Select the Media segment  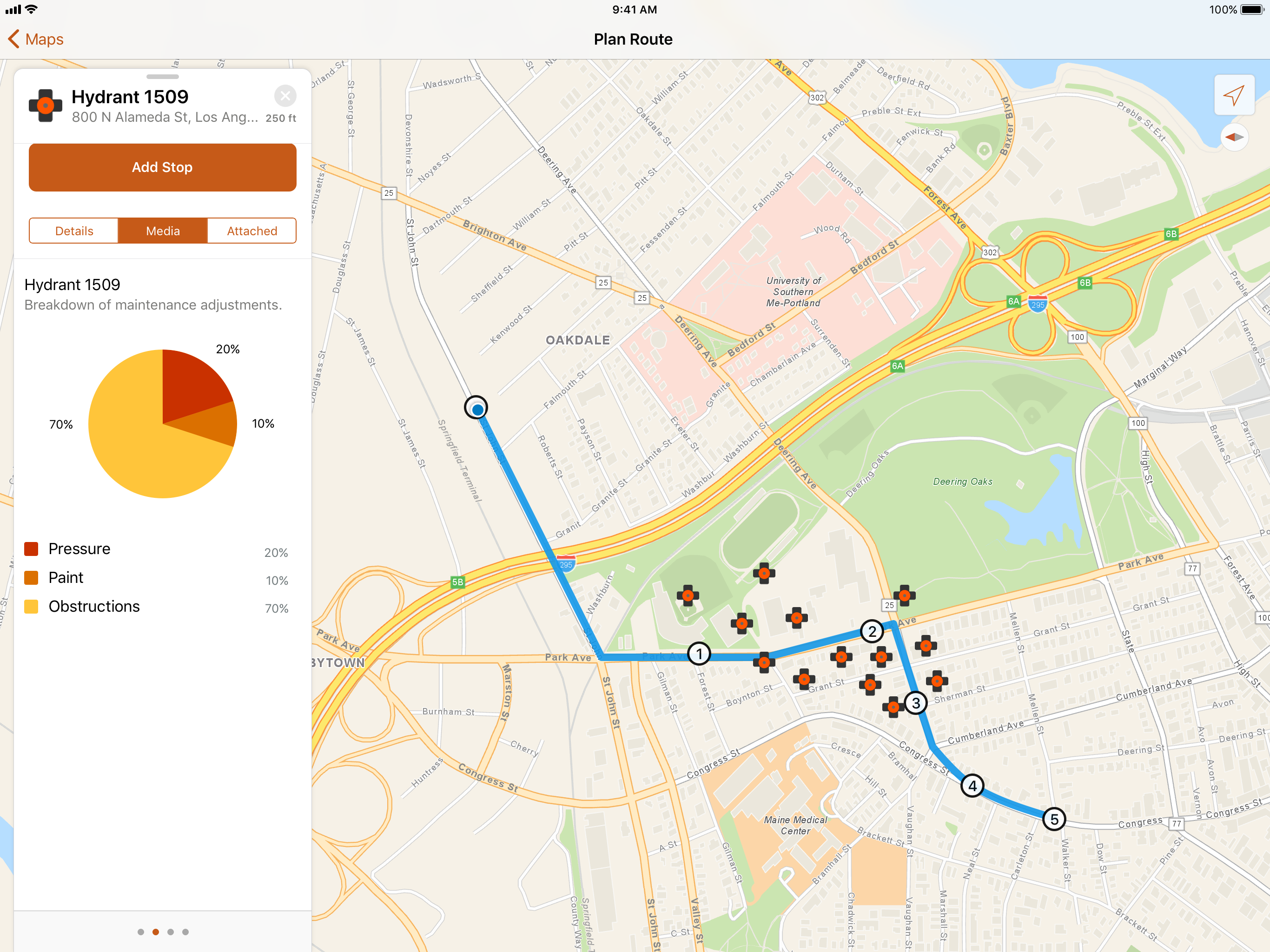tap(163, 231)
